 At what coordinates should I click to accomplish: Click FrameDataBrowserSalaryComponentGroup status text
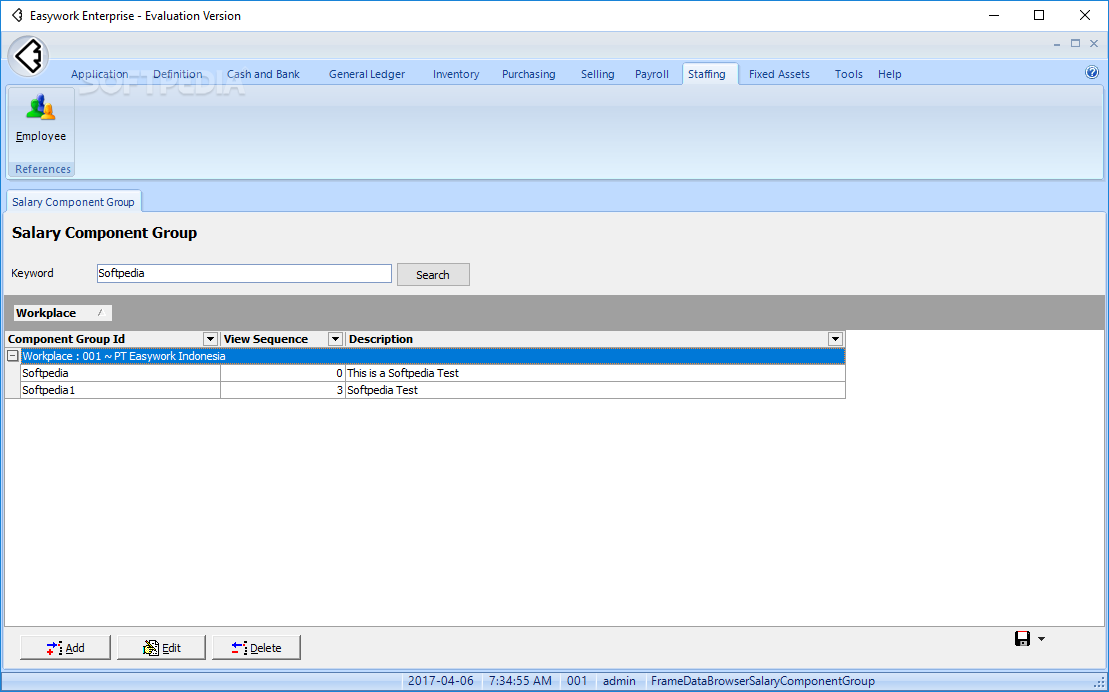tap(763, 681)
